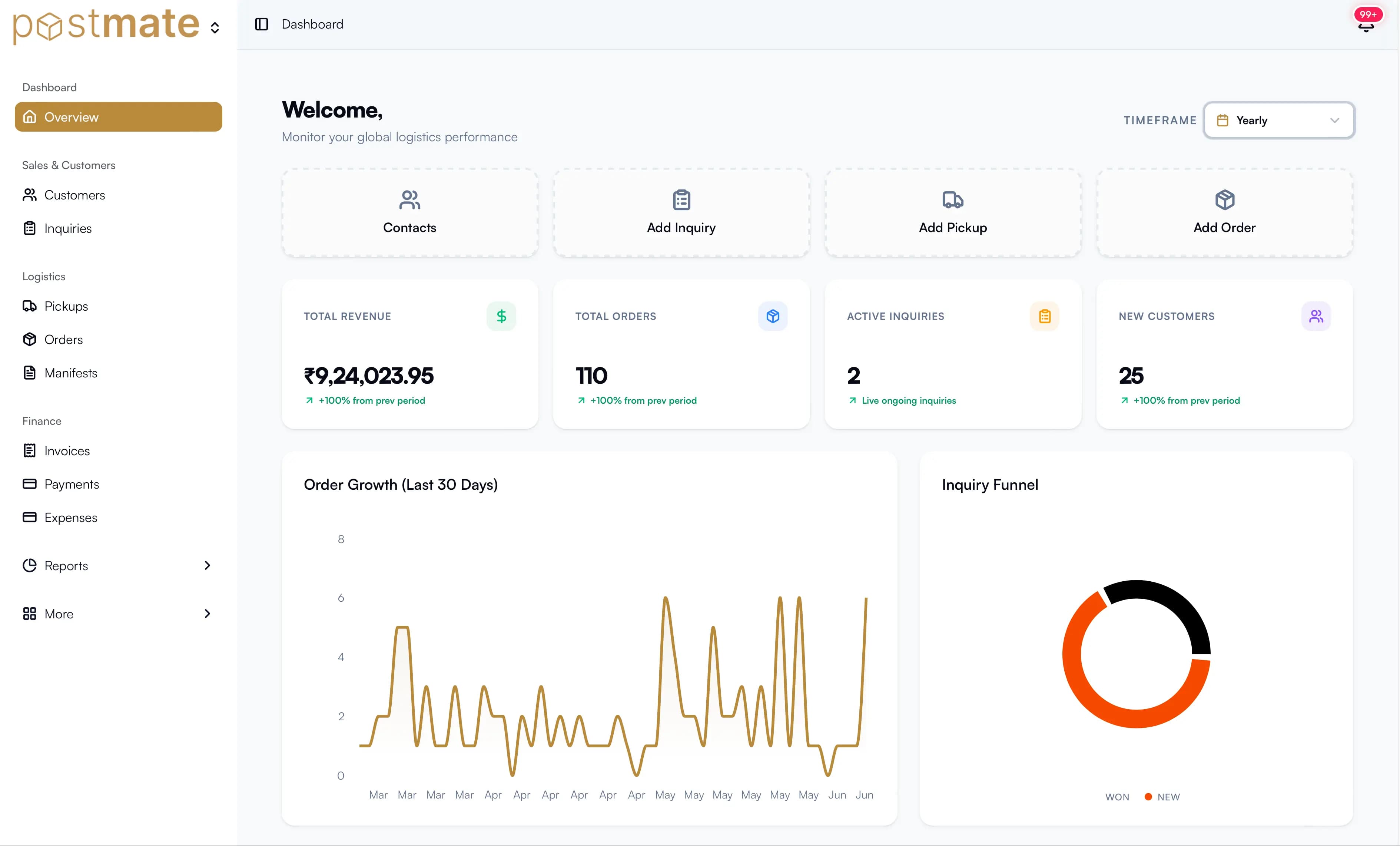This screenshot has height=846, width=1400.
Task: Click the purple New Customers icon
Action: point(1316,316)
